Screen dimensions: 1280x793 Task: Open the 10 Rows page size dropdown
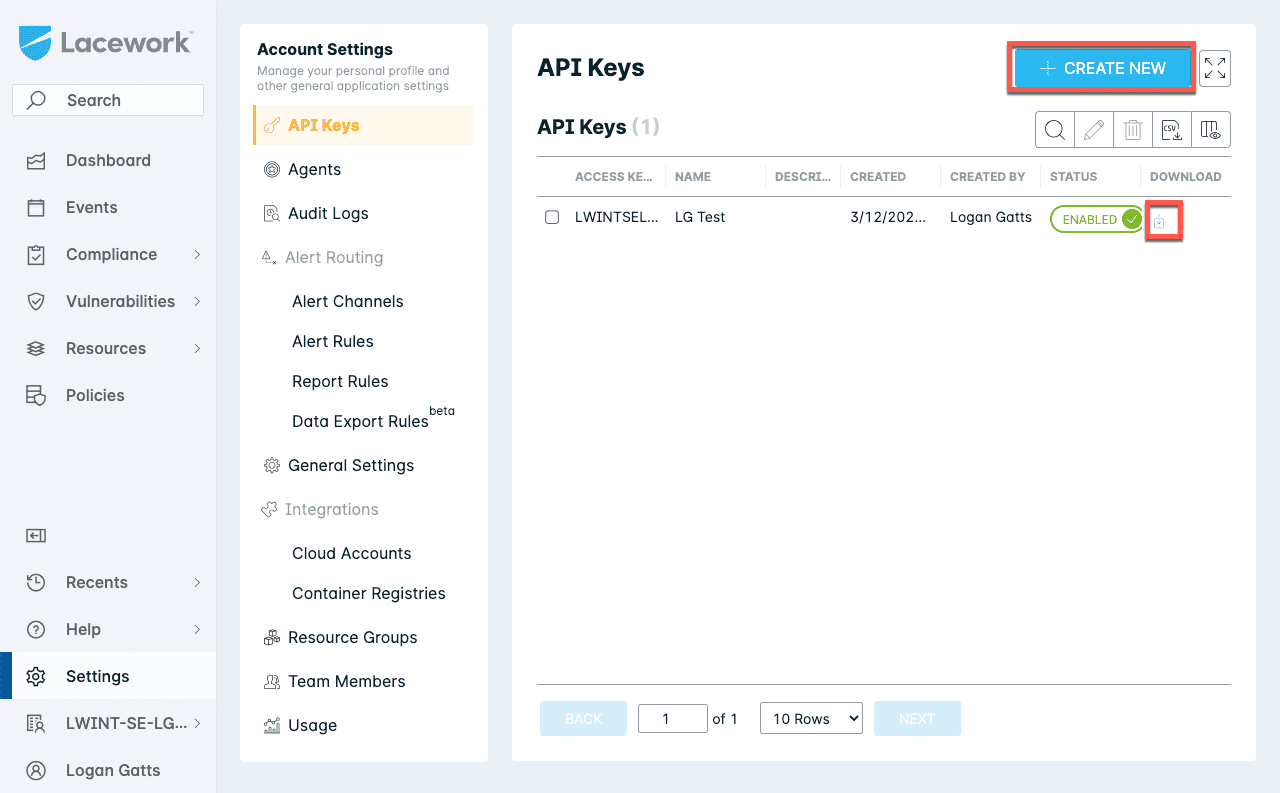(x=811, y=718)
